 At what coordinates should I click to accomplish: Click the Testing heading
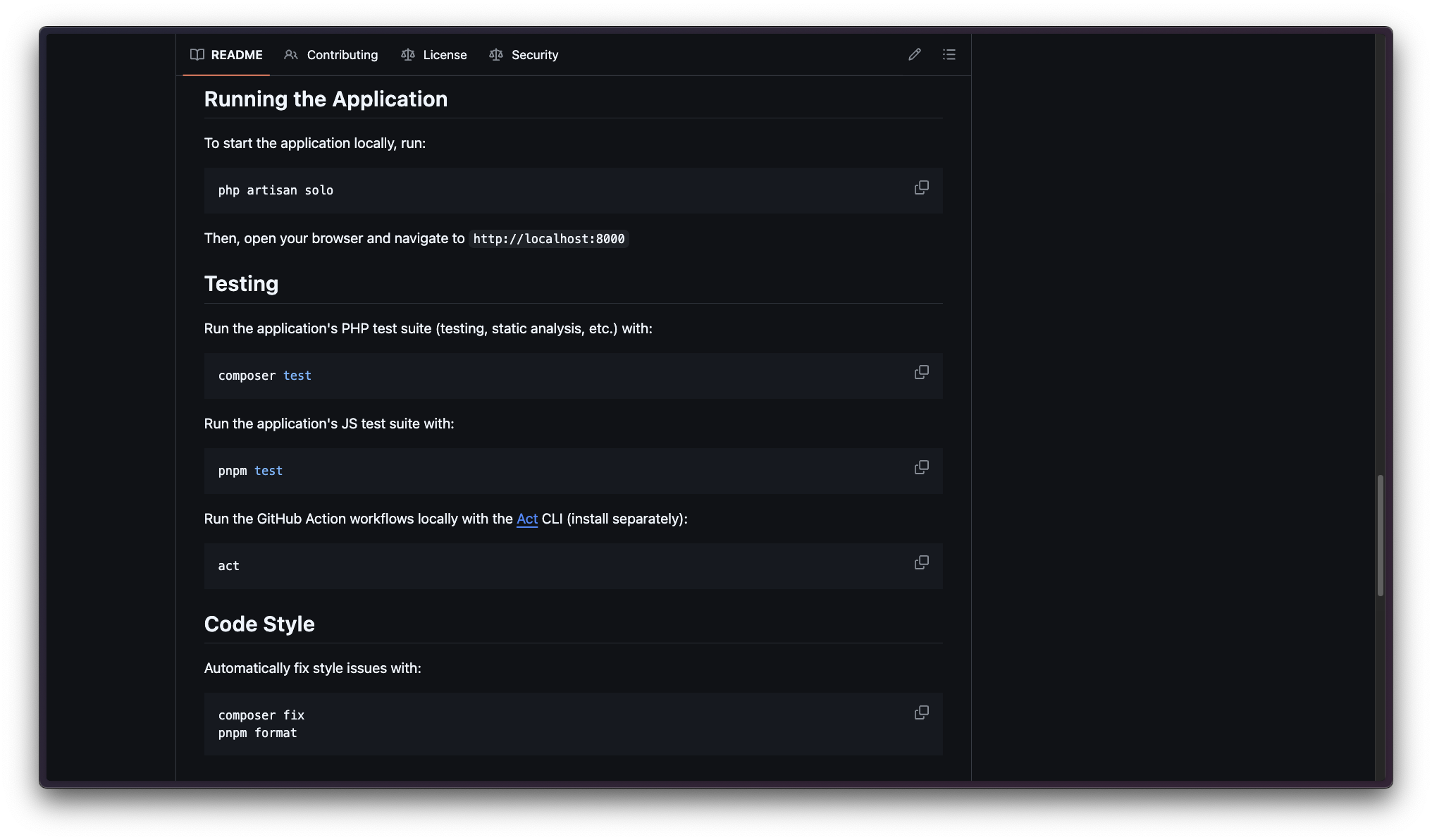(241, 284)
